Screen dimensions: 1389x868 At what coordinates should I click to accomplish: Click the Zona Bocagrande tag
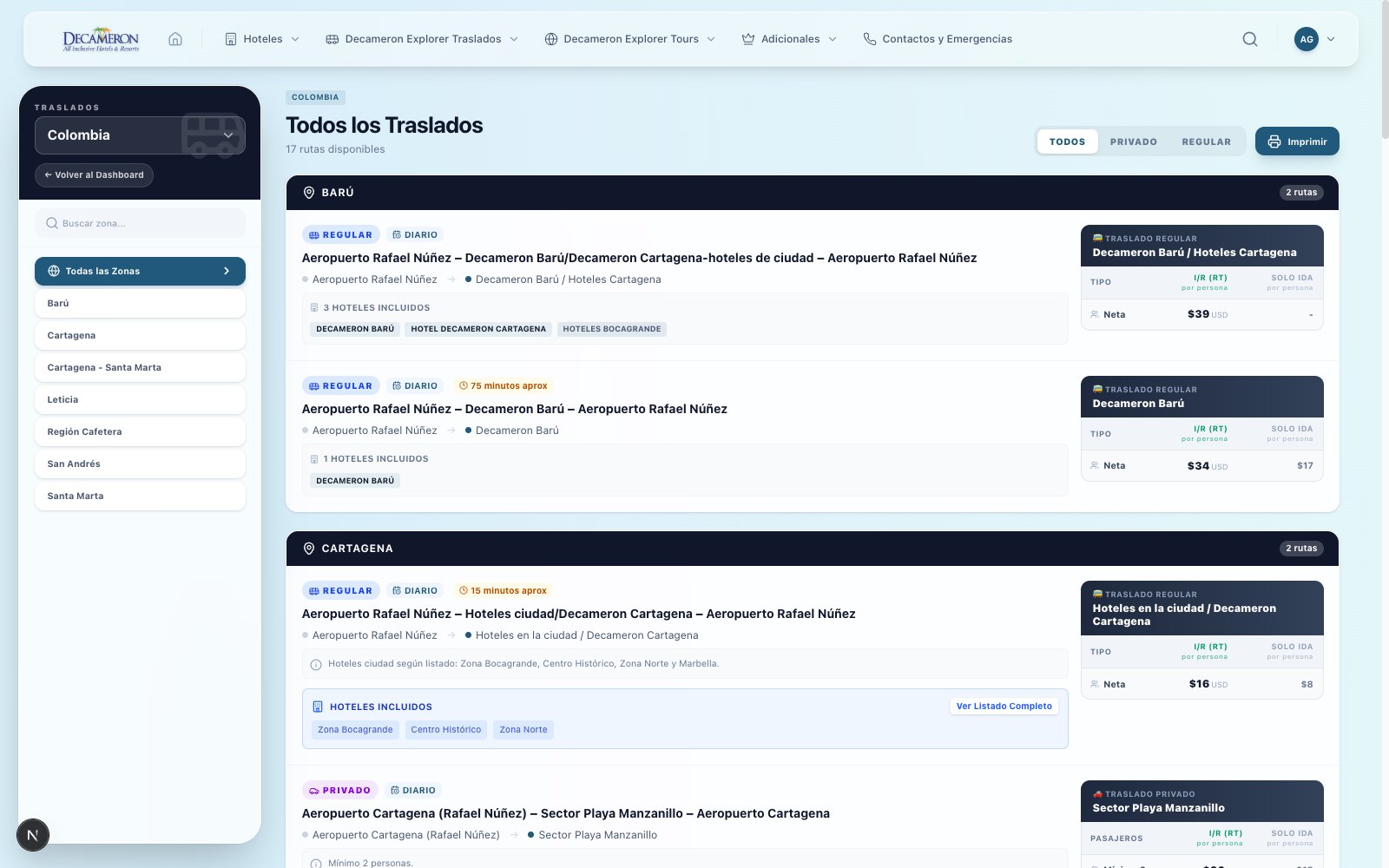355,730
